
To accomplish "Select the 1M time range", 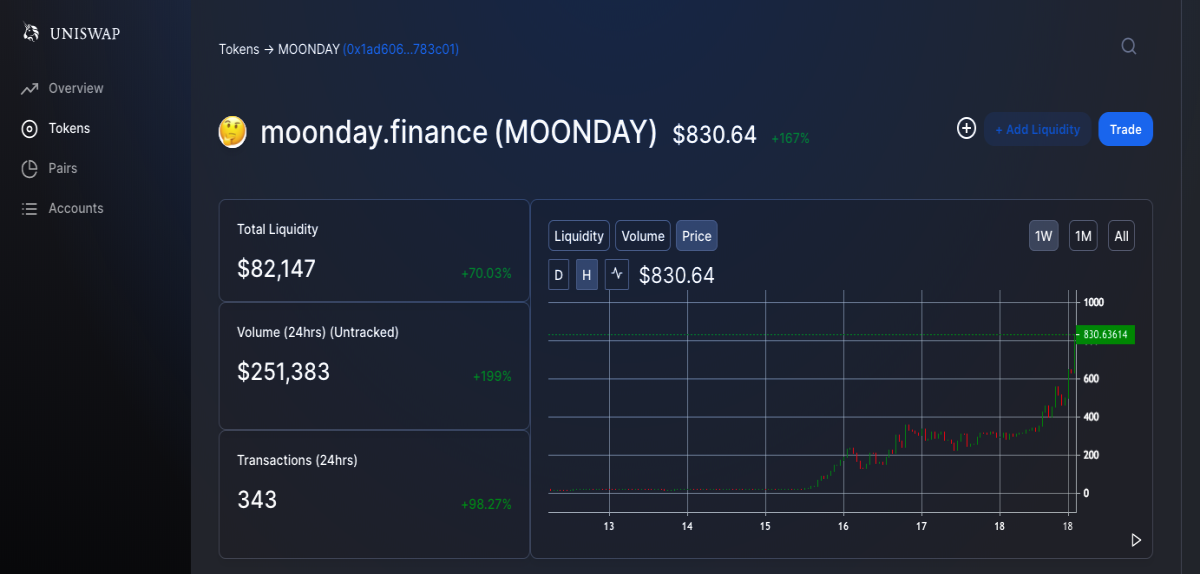I will 1083,236.
